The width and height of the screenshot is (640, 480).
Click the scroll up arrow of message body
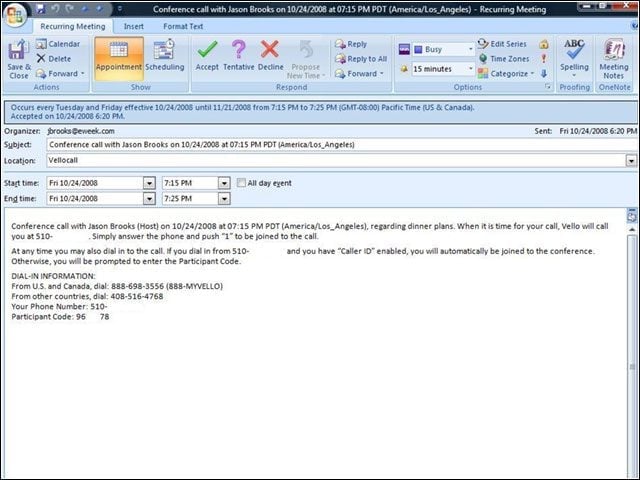632,229
